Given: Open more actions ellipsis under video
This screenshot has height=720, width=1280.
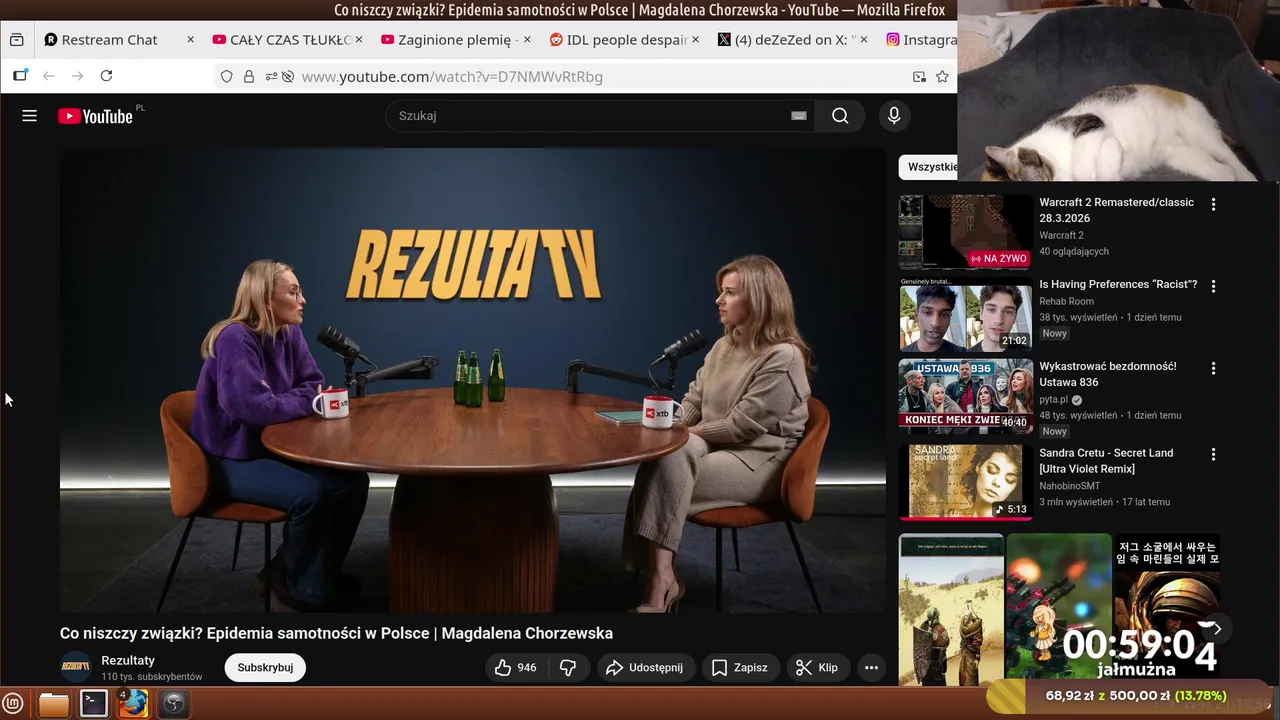Looking at the screenshot, I should 871,667.
